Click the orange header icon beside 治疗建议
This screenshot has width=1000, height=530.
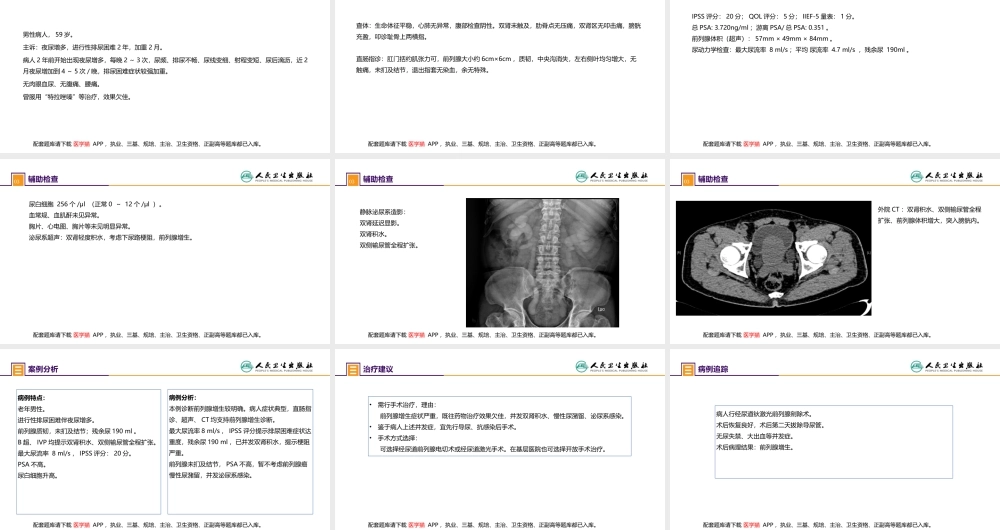tap(351, 368)
